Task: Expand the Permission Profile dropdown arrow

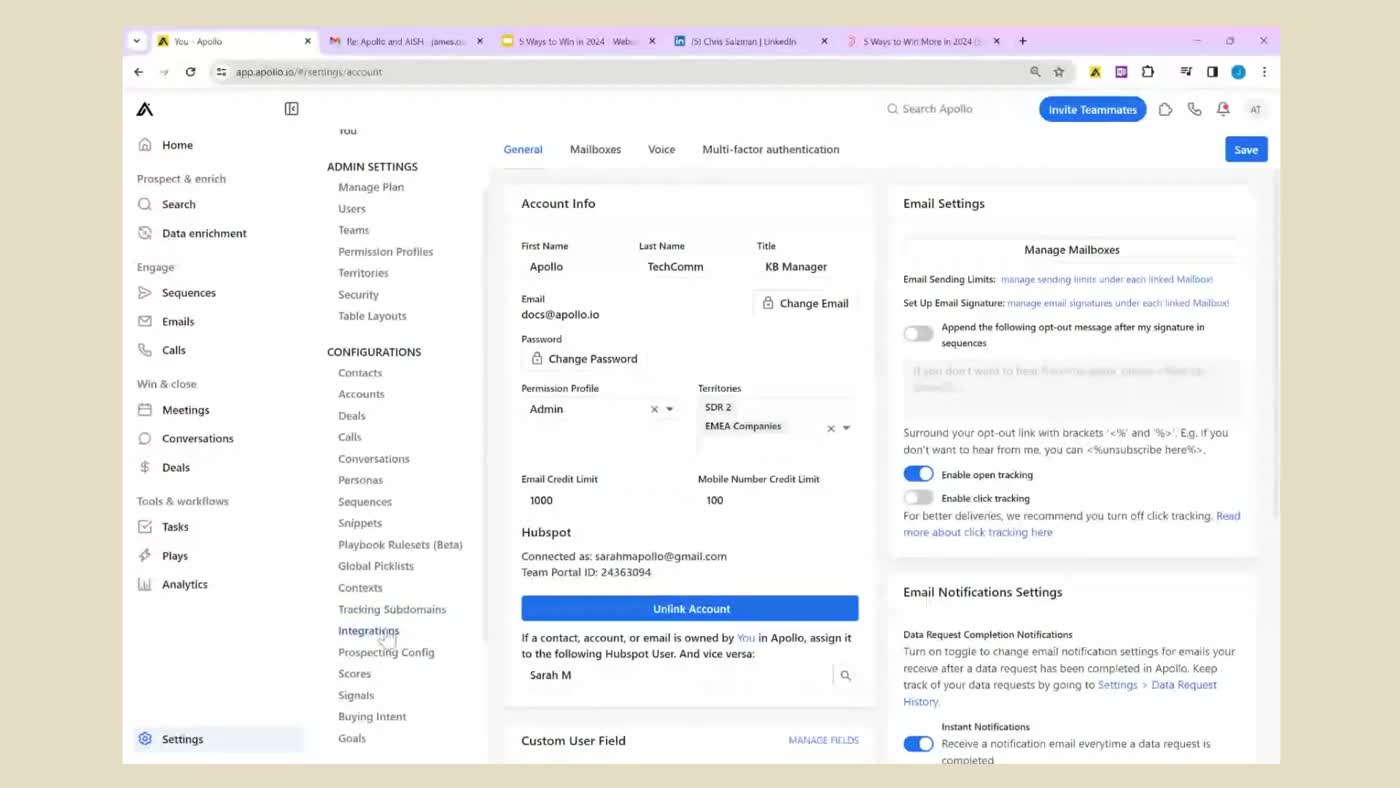Action: click(x=670, y=409)
